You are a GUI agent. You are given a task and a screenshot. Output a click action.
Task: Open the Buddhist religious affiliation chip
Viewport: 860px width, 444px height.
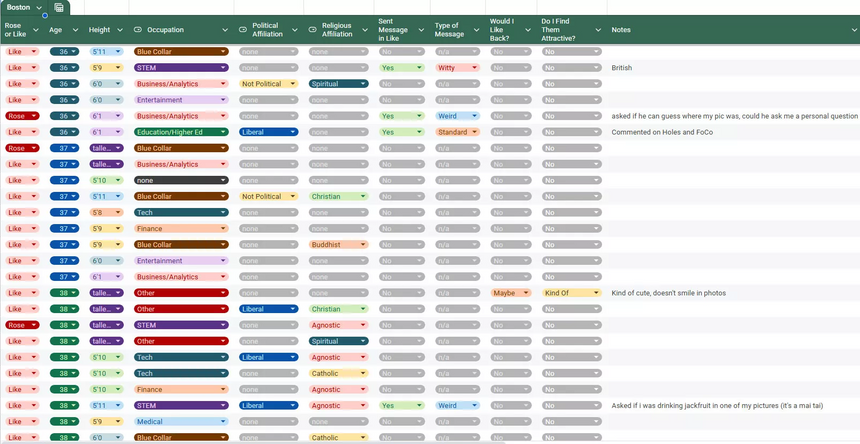pos(338,245)
